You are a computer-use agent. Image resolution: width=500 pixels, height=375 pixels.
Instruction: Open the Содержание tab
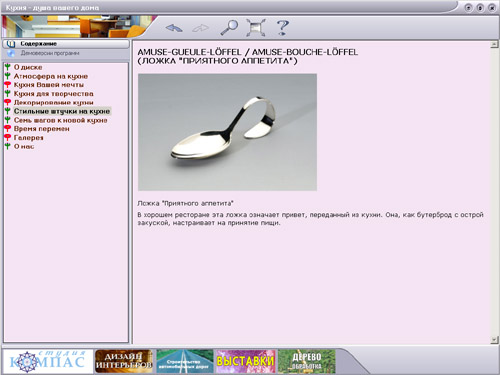pos(66,44)
